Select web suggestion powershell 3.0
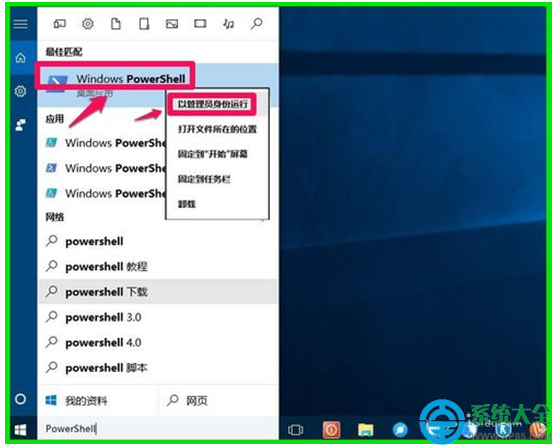The height and width of the screenshot is (447, 554). pos(158,317)
